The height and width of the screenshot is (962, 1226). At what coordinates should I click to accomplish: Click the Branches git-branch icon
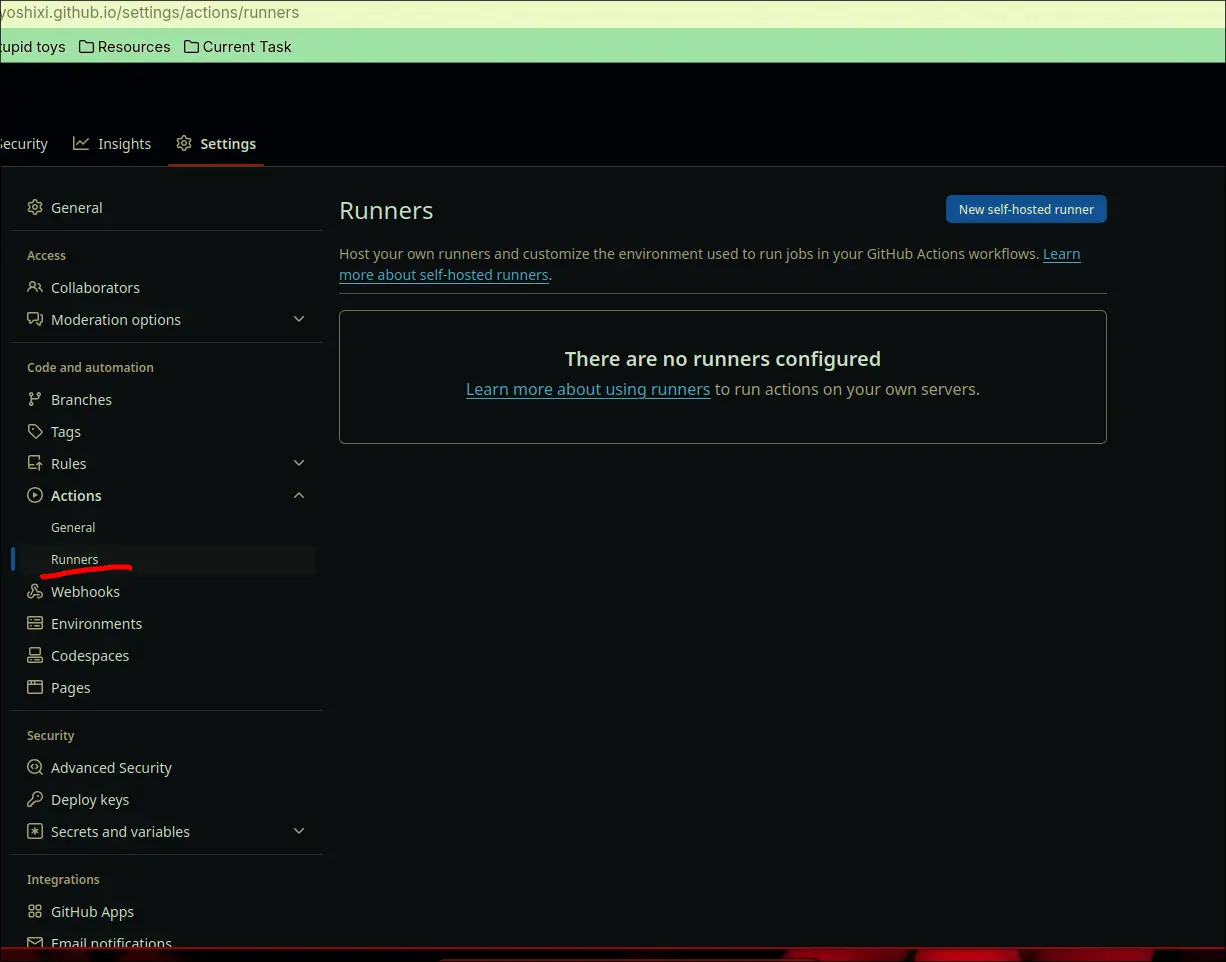(x=35, y=399)
